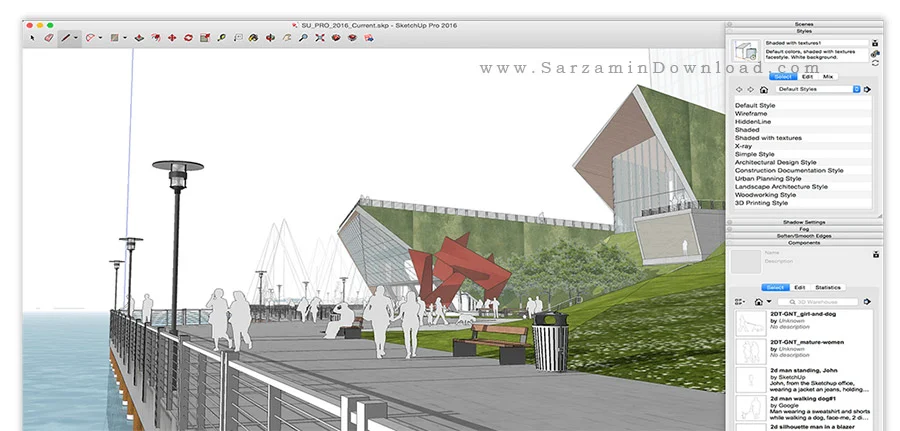Click the 3D Warehouse search field

pyautogui.click(x=818, y=302)
